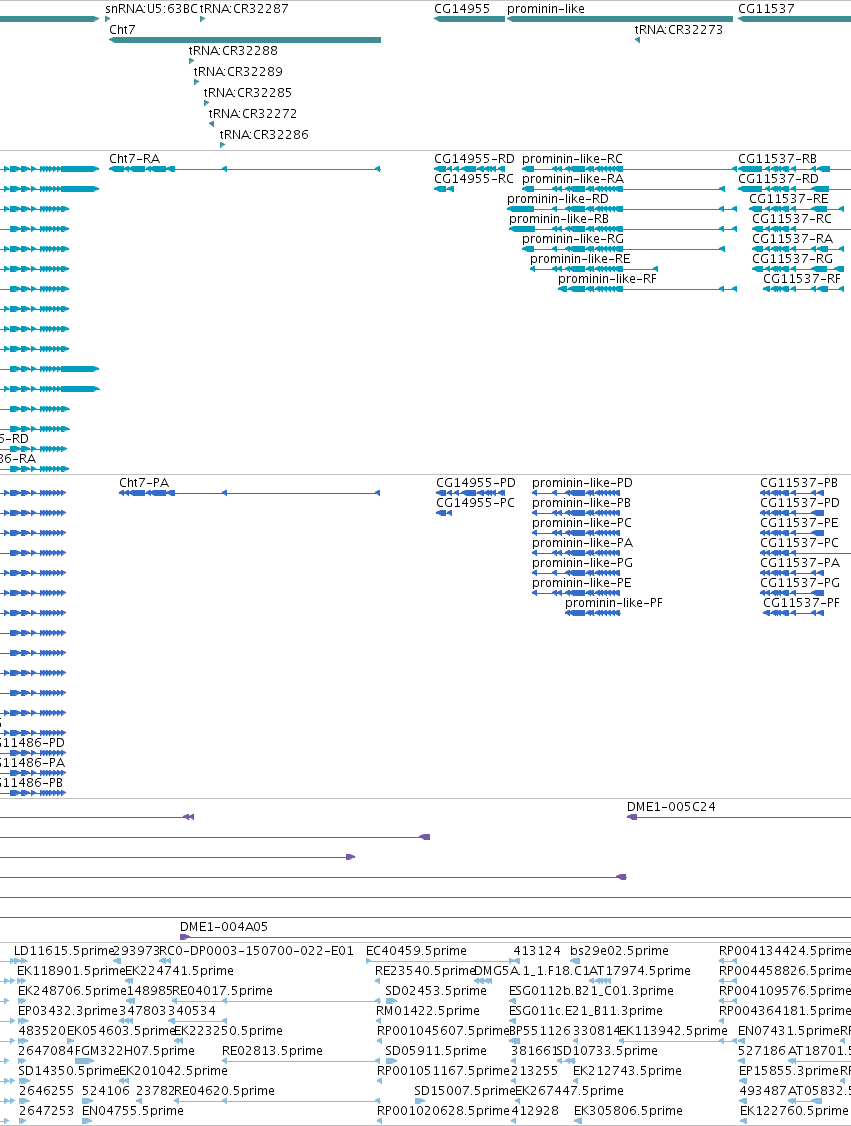The height and width of the screenshot is (1126, 851).
Task: Click protein CG14955-PC
Action: click(475, 503)
